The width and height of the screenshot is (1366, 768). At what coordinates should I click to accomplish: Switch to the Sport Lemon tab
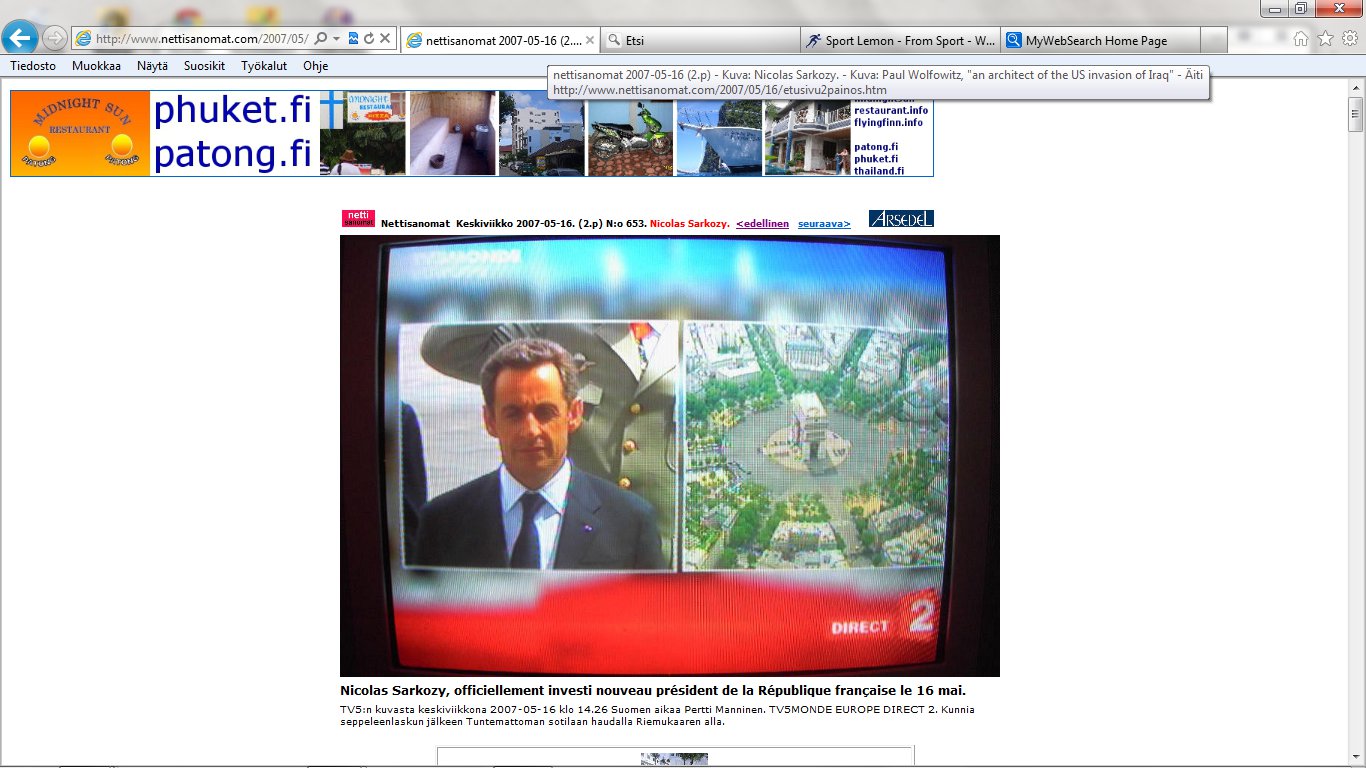pos(900,41)
